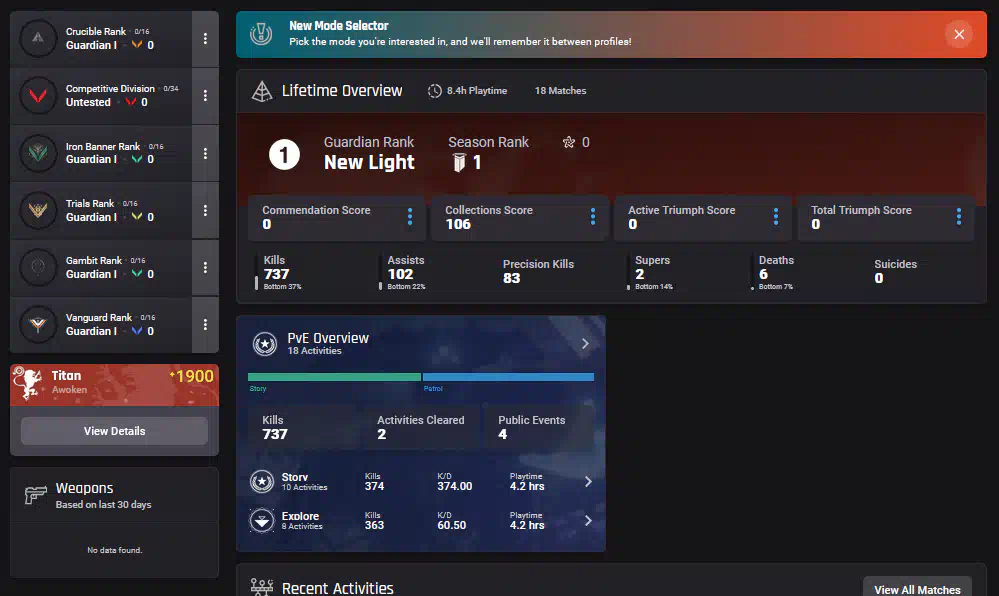This screenshot has width=999, height=596.
Task: Click the 18 Matches text
Action: [561, 91]
